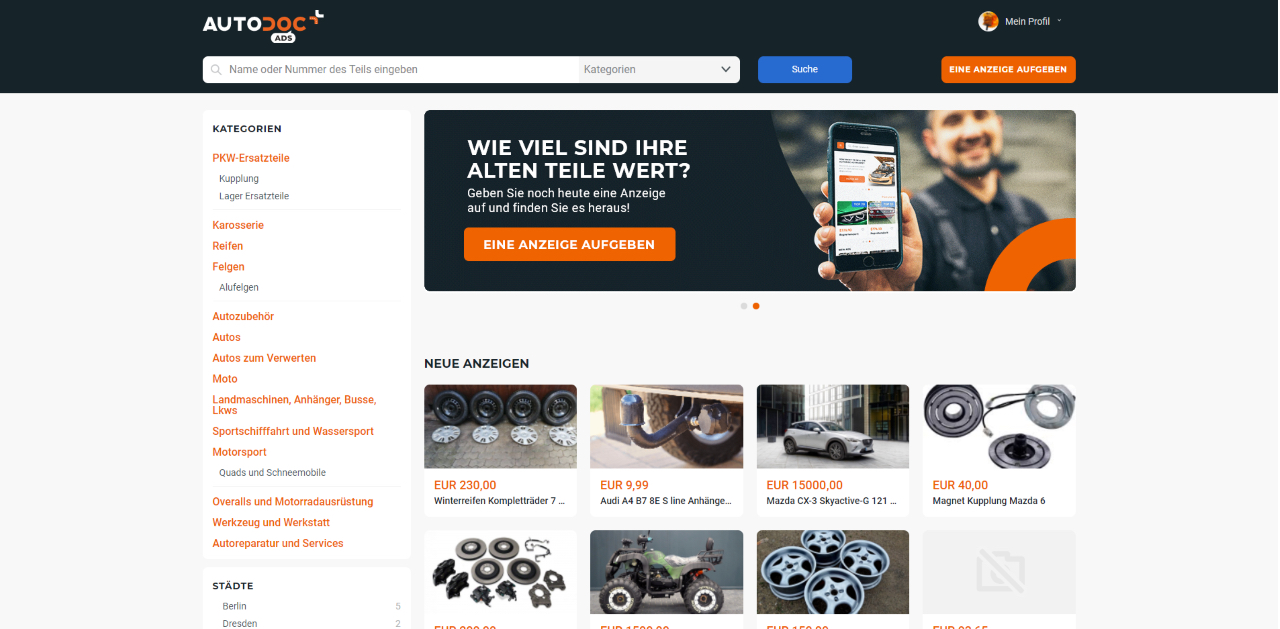Click the no-image placeholder icon listing

pyautogui.click(x=999, y=571)
